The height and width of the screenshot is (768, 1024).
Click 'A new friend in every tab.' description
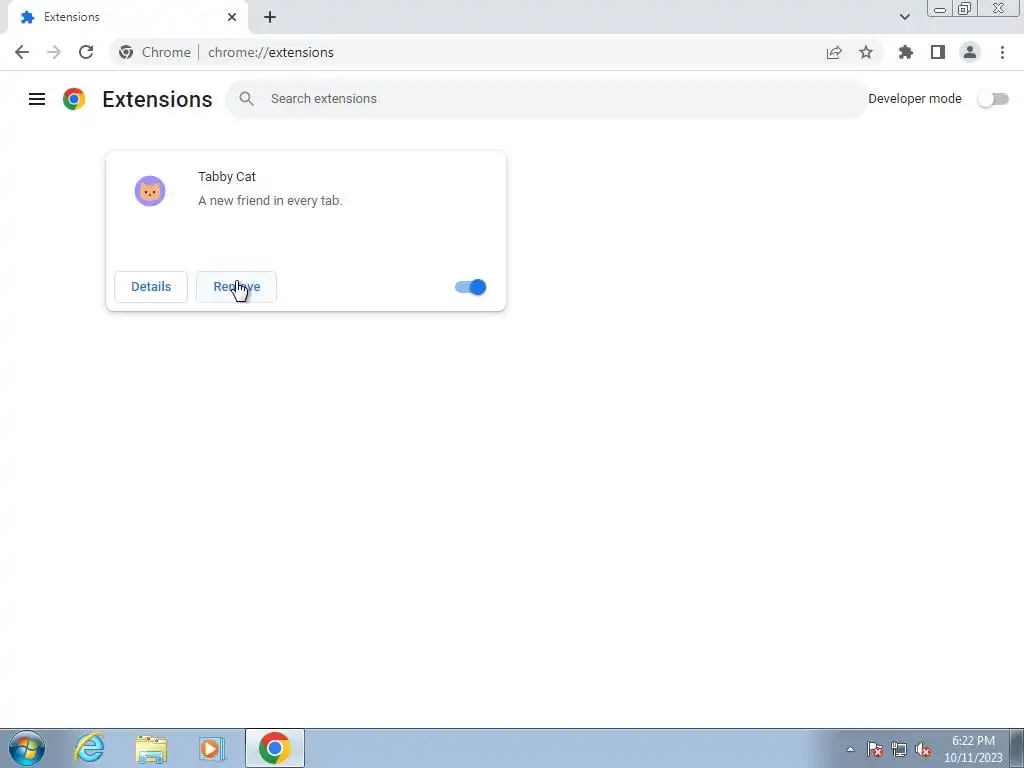pos(270,200)
